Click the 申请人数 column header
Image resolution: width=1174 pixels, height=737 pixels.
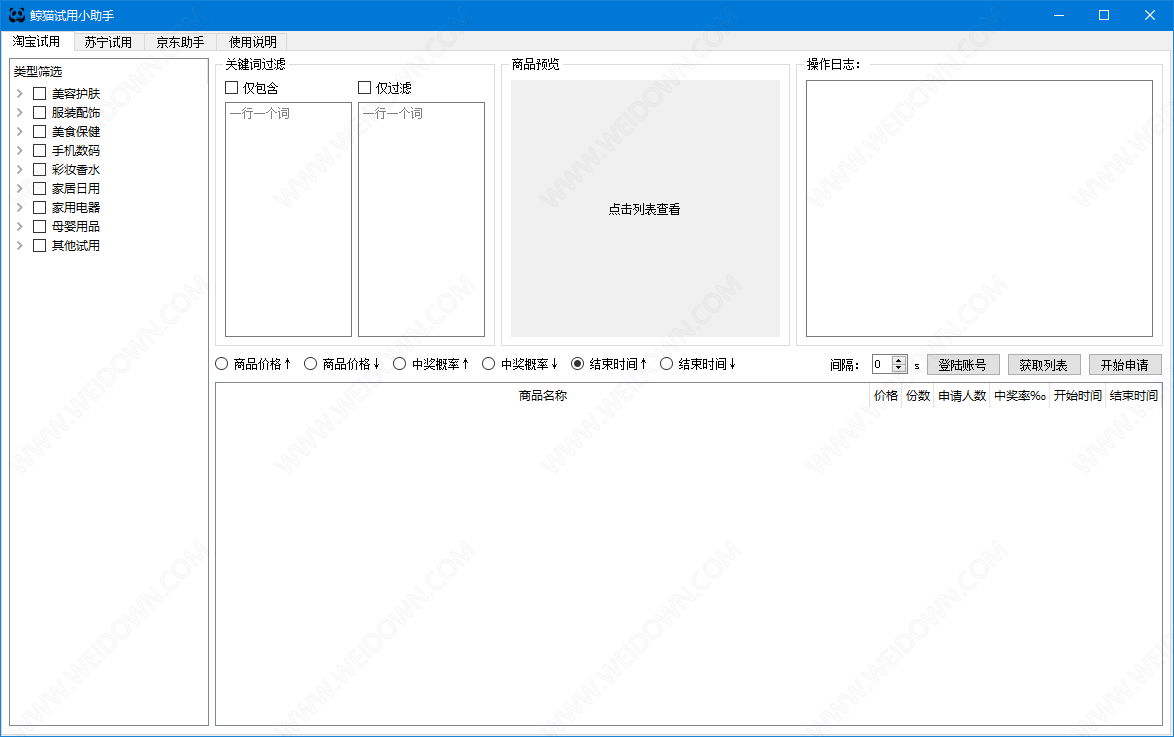(962, 395)
